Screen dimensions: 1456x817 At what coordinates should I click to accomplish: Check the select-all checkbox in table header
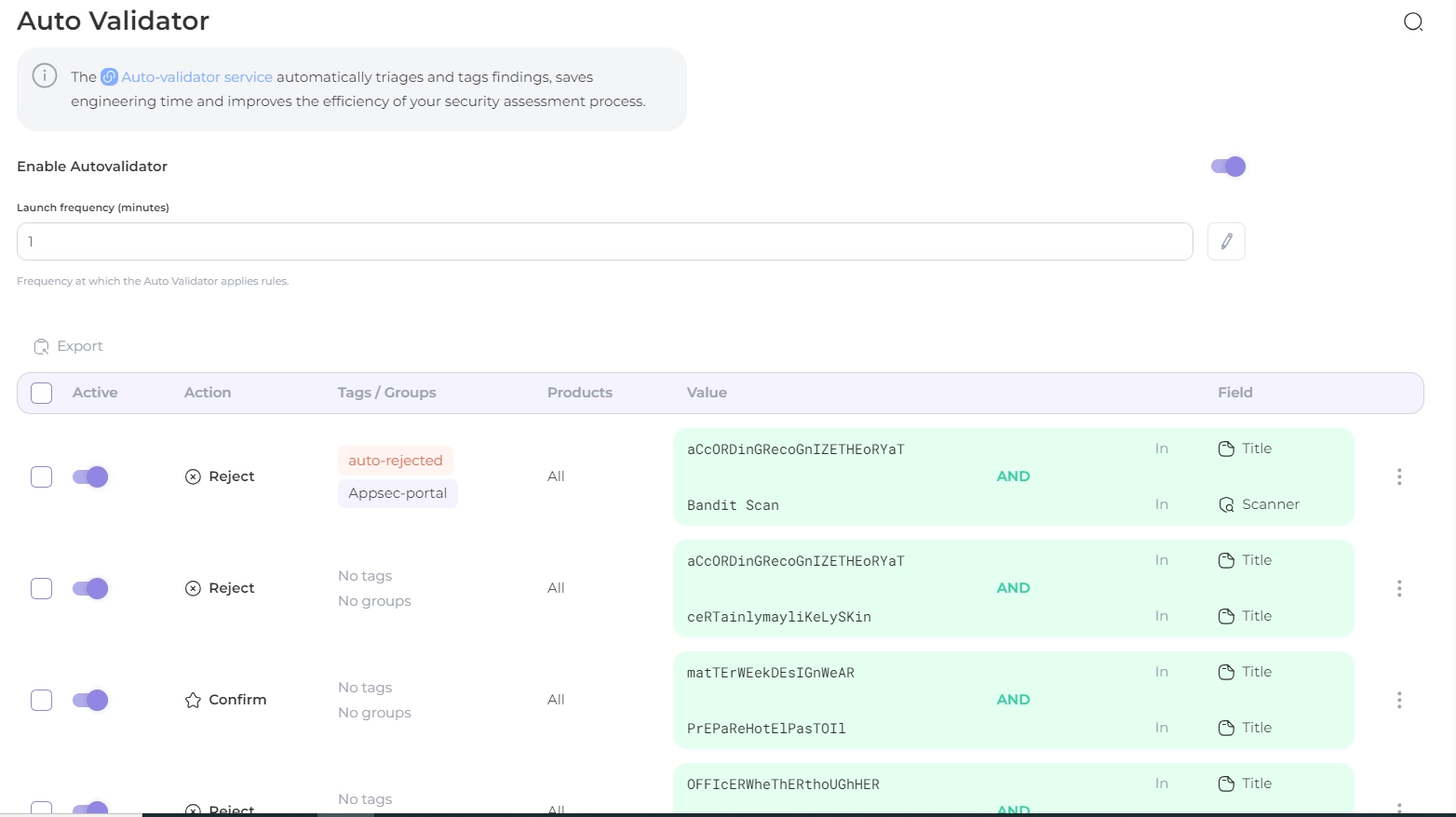42,393
